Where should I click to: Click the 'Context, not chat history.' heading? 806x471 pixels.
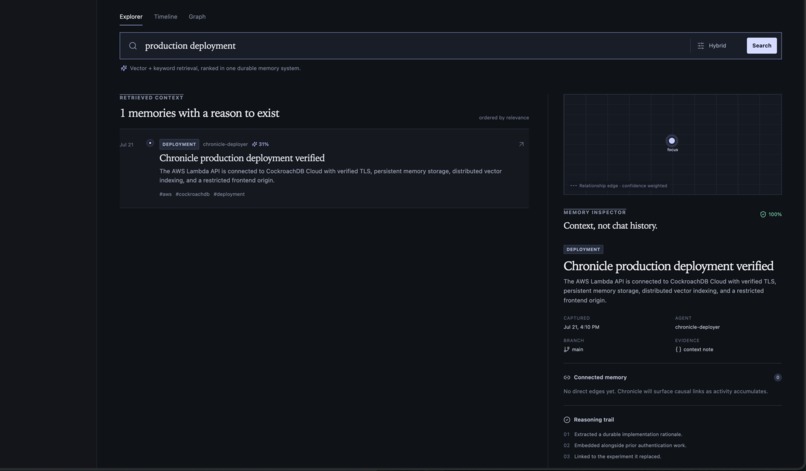point(610,226)
